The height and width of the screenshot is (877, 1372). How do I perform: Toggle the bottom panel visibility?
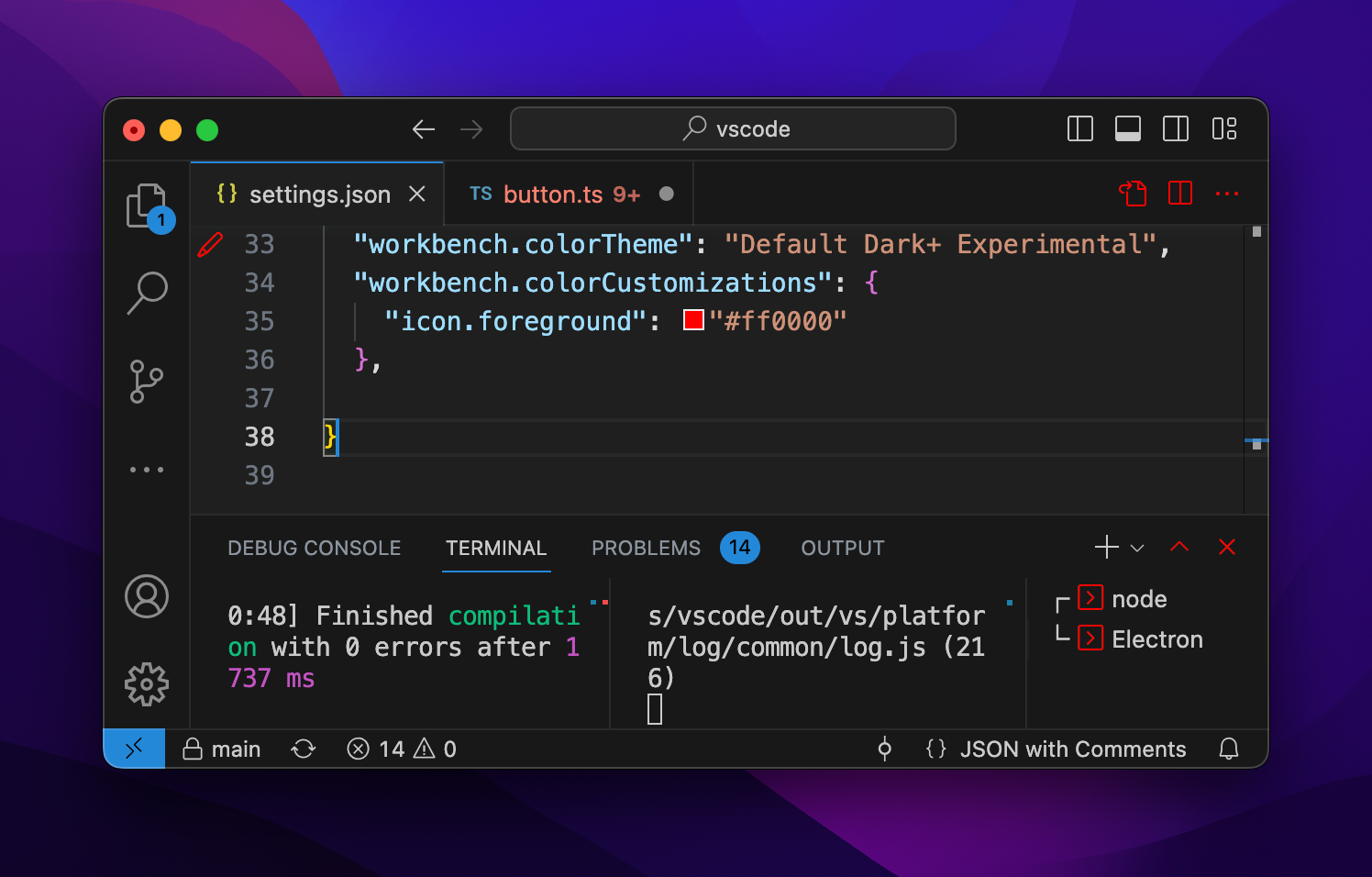(1127, 128)
